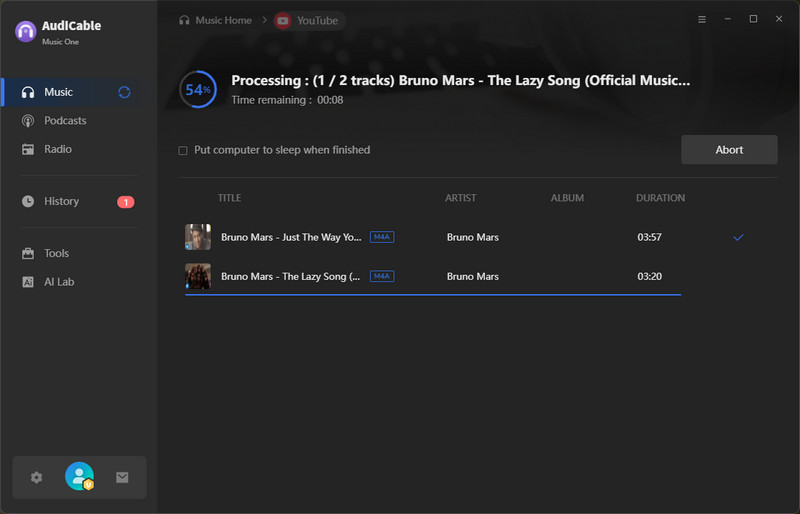The width and height of the screenshot is (800, 514).
Task: Select Bruno Mars - Just The Way Yo... title
Action: [x=291, y=237]
